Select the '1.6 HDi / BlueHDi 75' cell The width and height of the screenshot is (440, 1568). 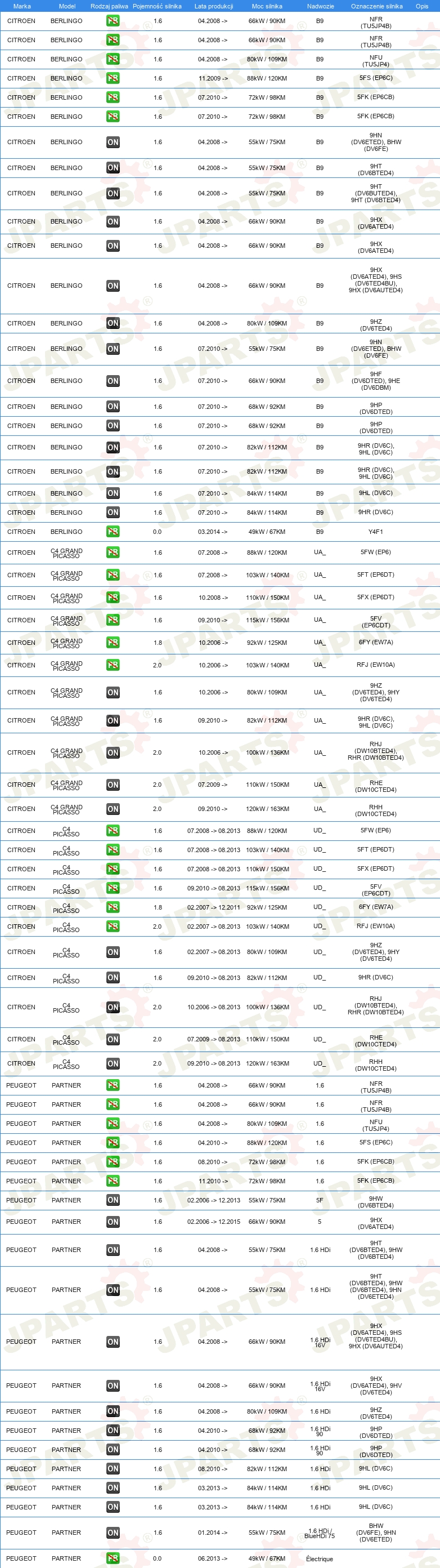320,1533
